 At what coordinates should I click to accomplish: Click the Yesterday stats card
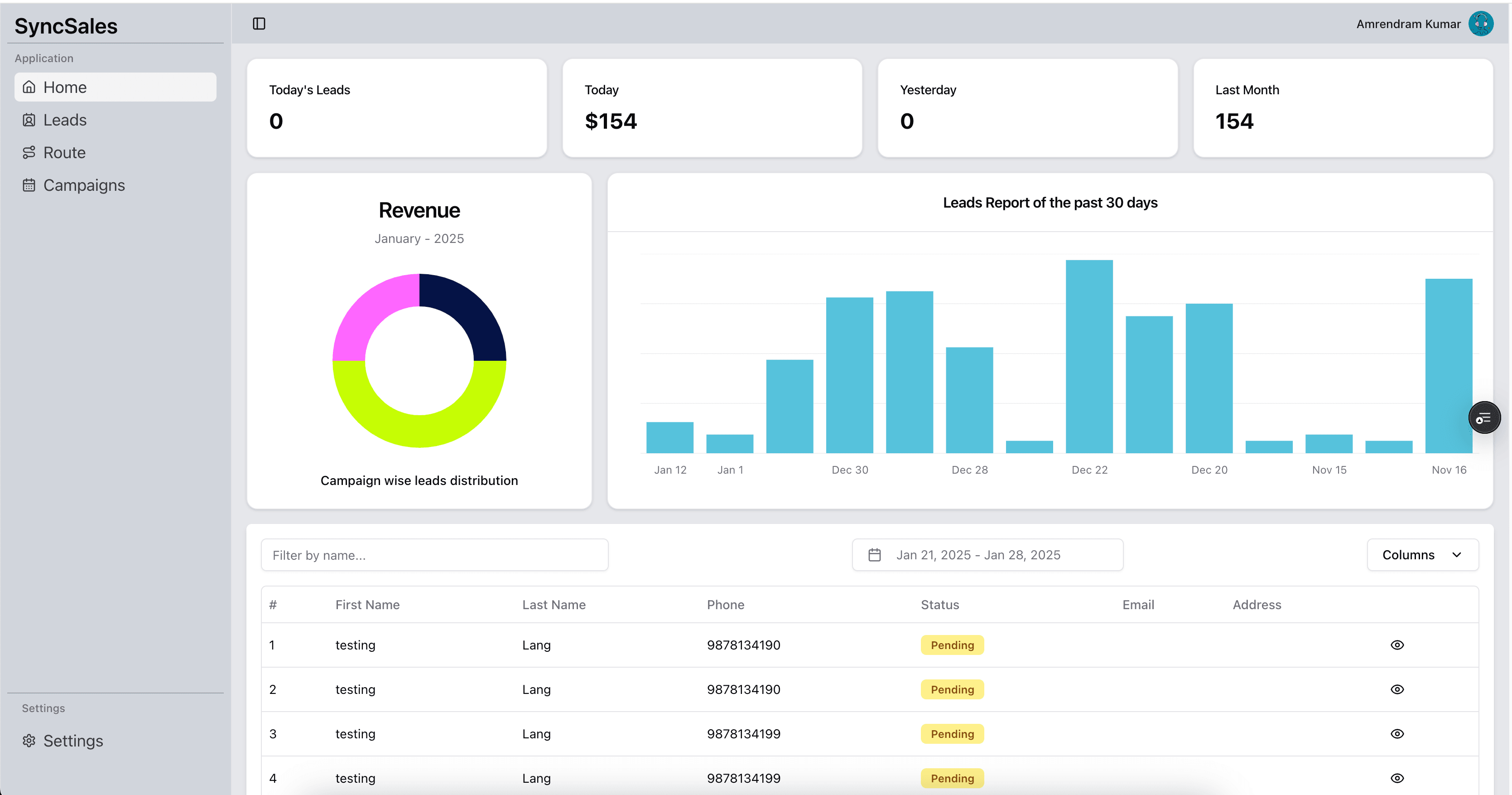[1028, 108]
